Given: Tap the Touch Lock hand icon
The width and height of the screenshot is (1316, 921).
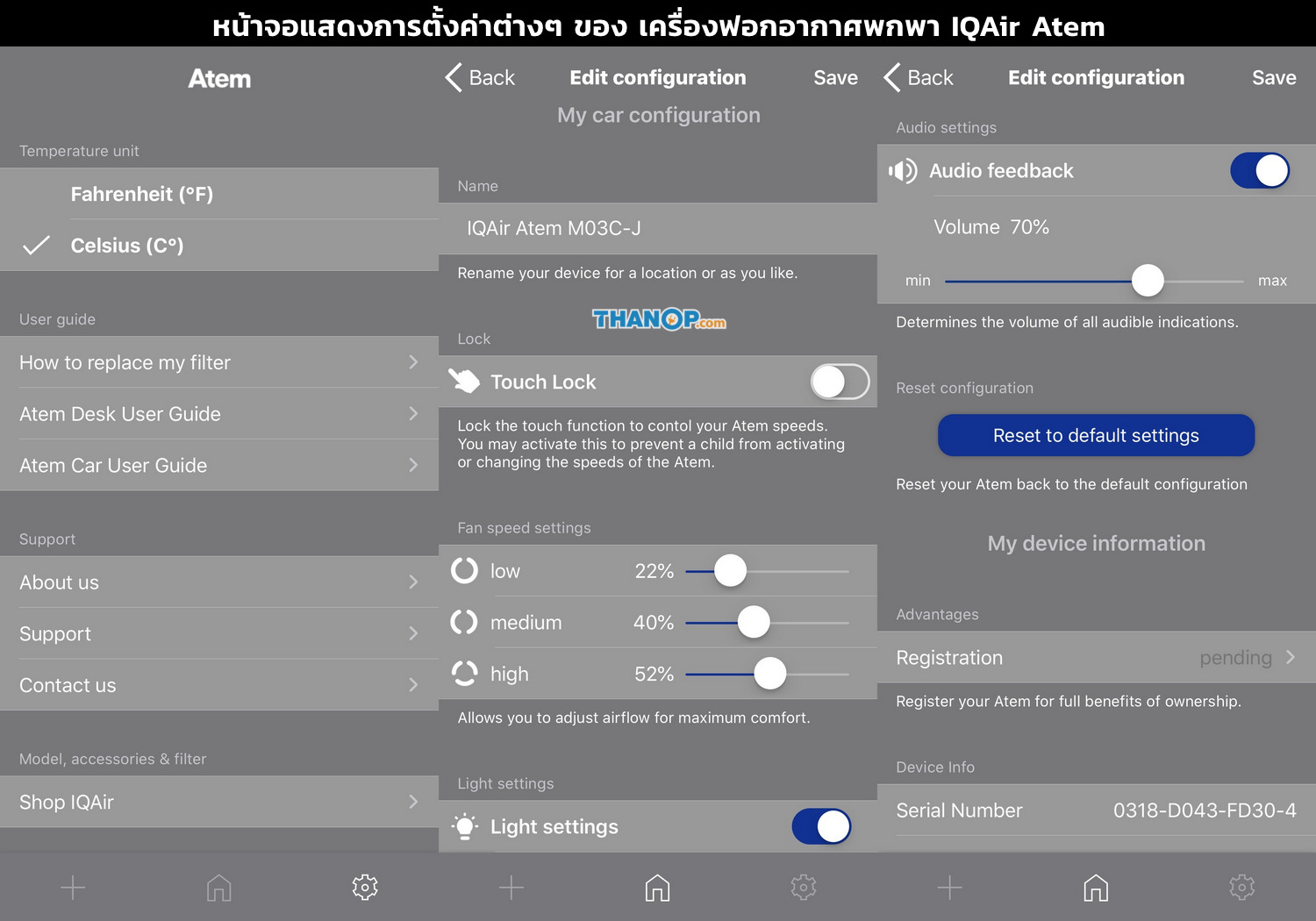Looking at the screenshot, I should pyautogui.click(x=464, y=382).
